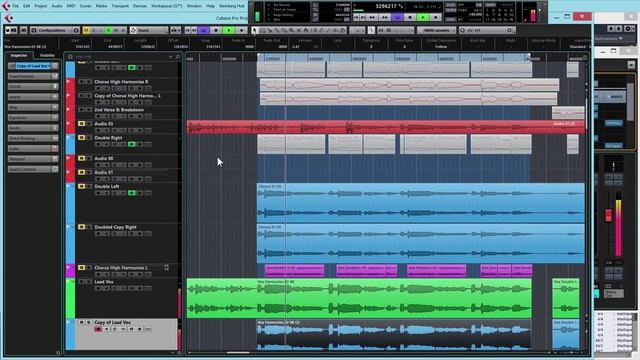Search tracks with track list magnifier icon
640x360 pixels.
tap(178, 57)
